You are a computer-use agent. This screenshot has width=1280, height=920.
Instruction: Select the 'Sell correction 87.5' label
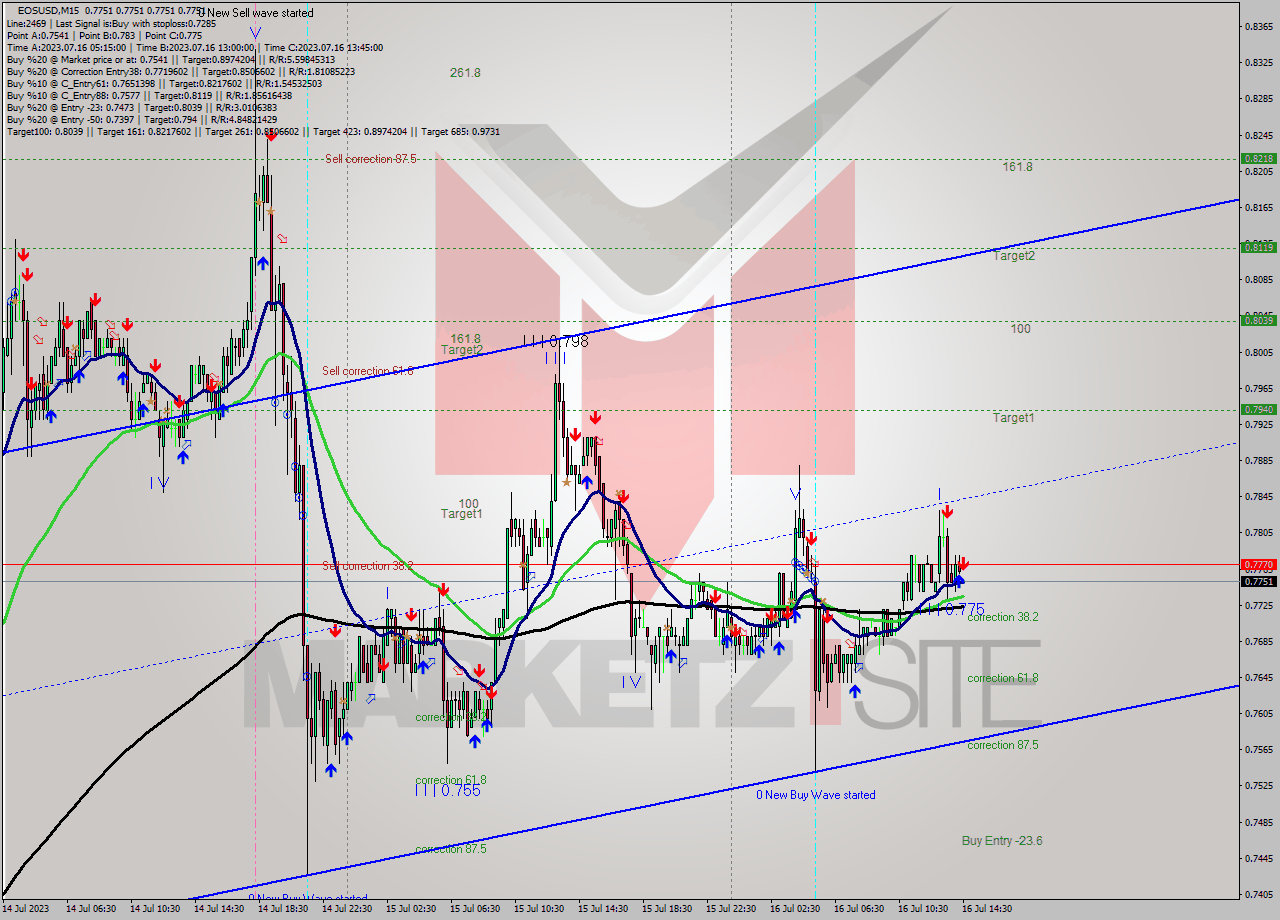[370, 159]
